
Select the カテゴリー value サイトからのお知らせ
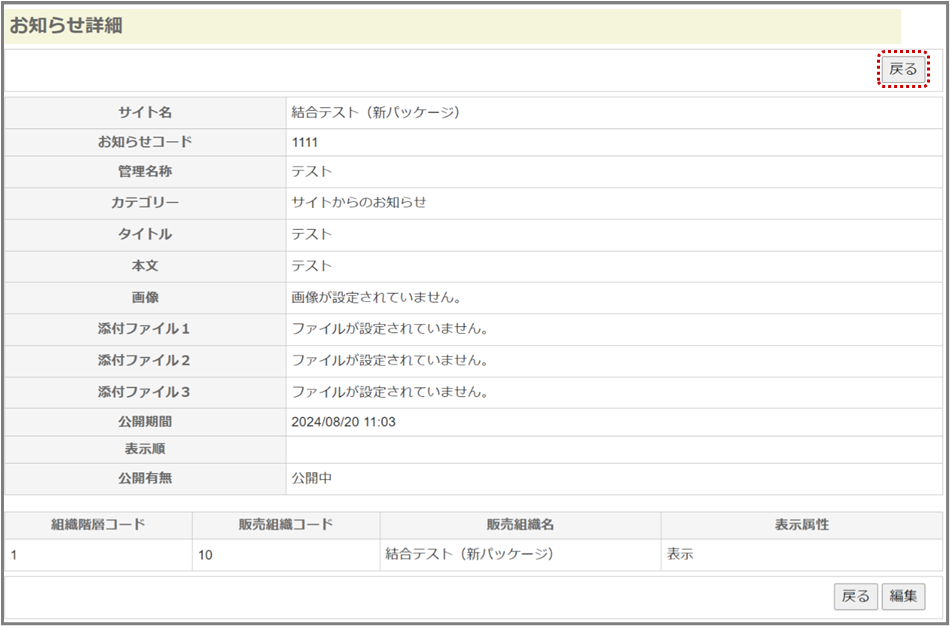[x=359, y=202]
